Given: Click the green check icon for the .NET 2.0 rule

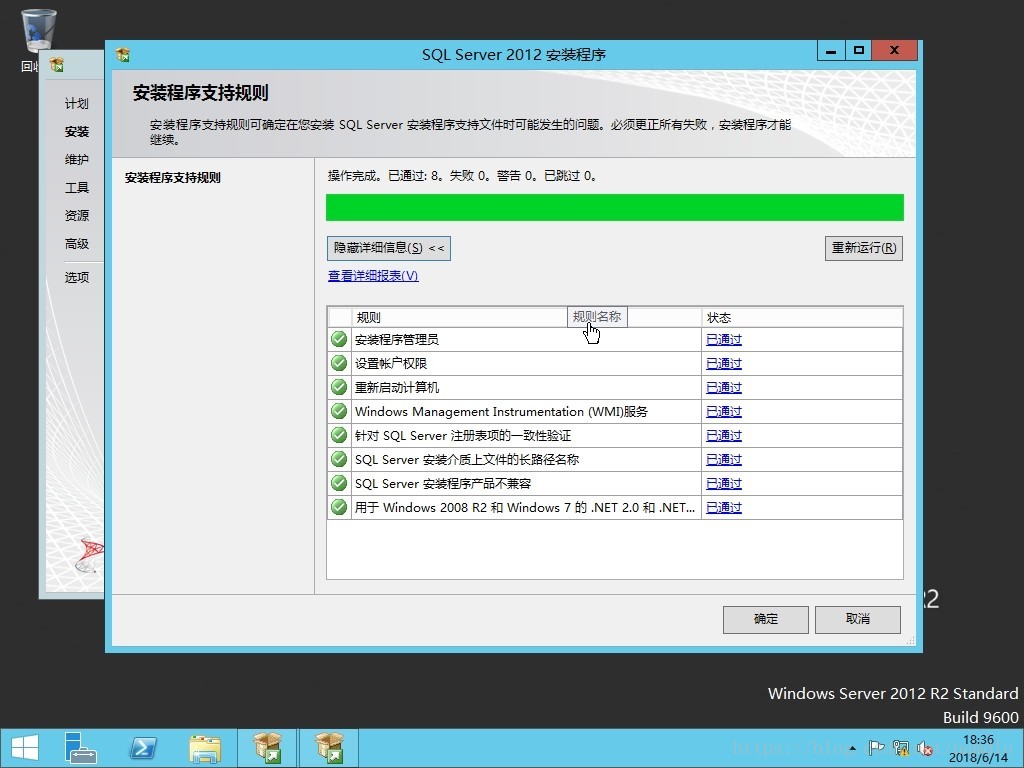Looking at the screenshot, I should point(339,507).
